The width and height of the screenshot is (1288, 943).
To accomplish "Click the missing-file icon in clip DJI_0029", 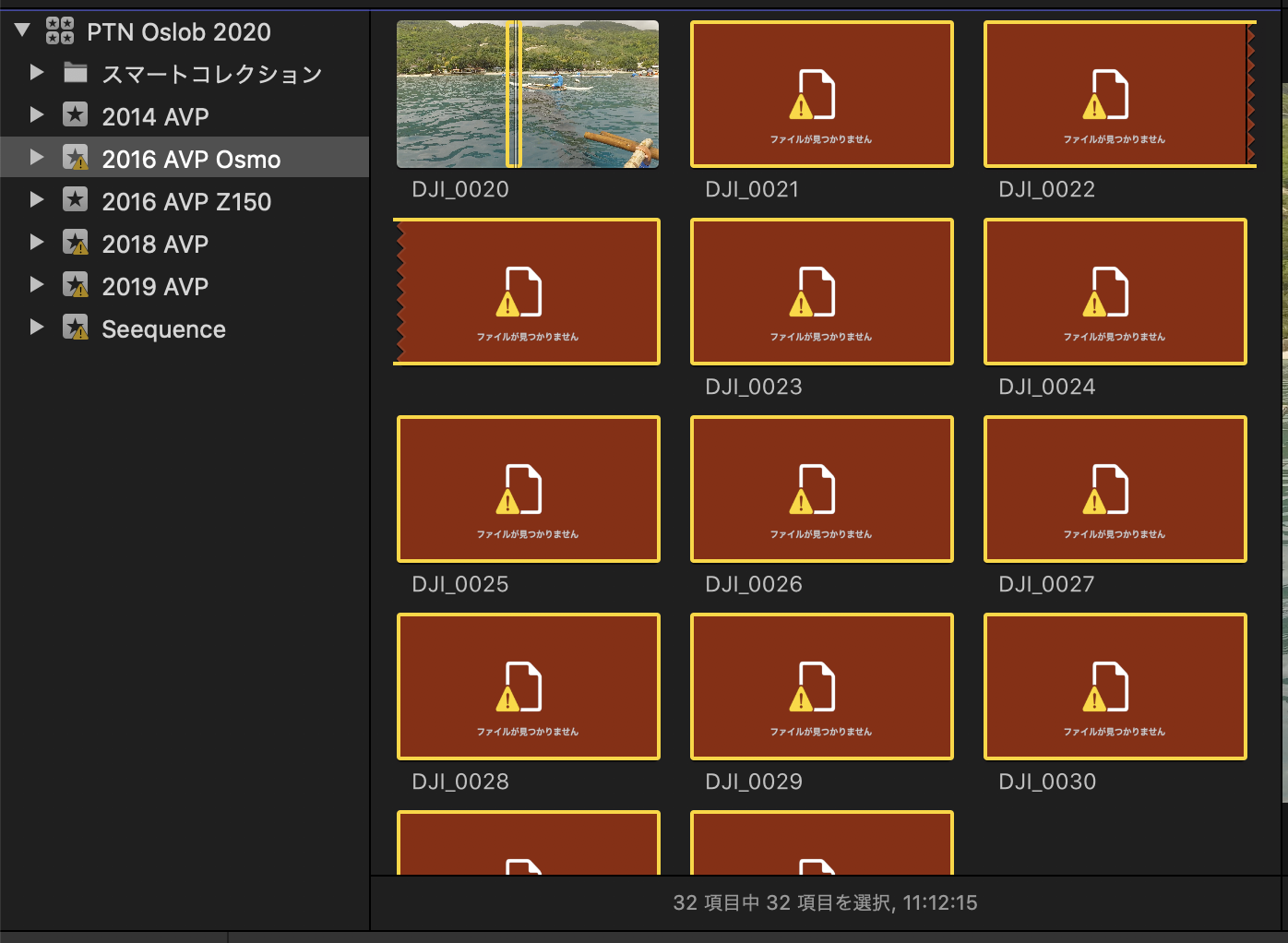I will [813, 686].
